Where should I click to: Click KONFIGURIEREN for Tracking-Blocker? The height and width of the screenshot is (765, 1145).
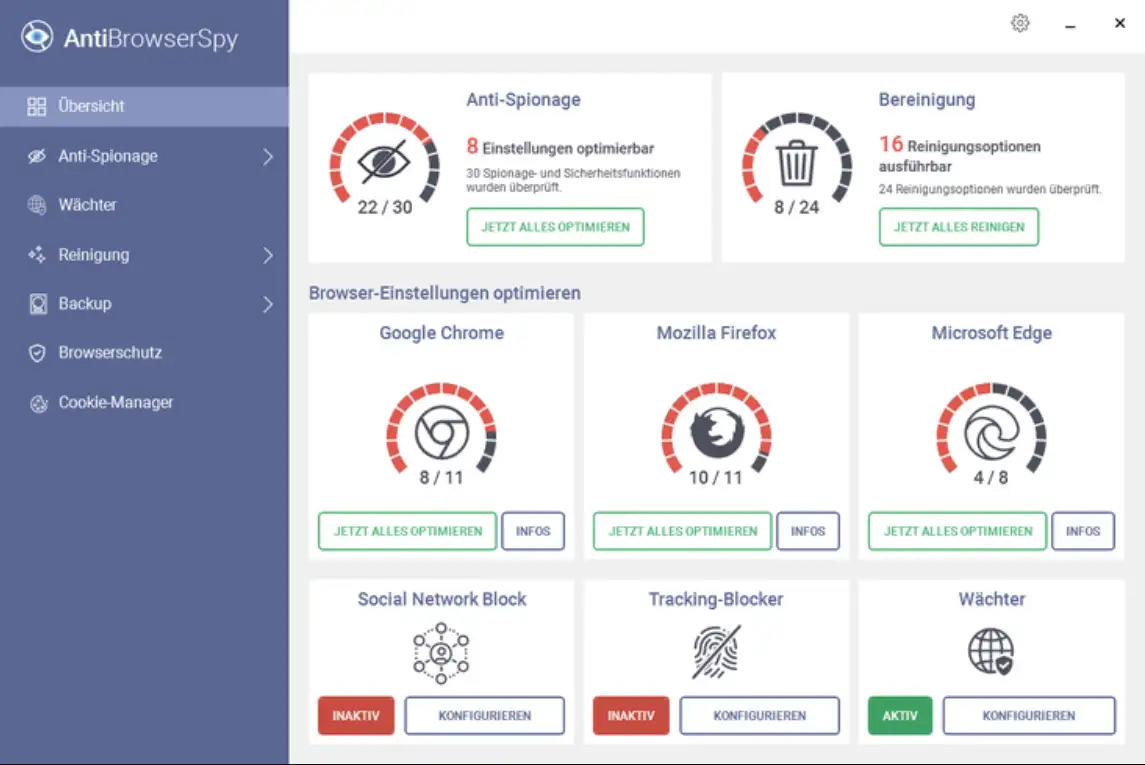tap(759, 716)
